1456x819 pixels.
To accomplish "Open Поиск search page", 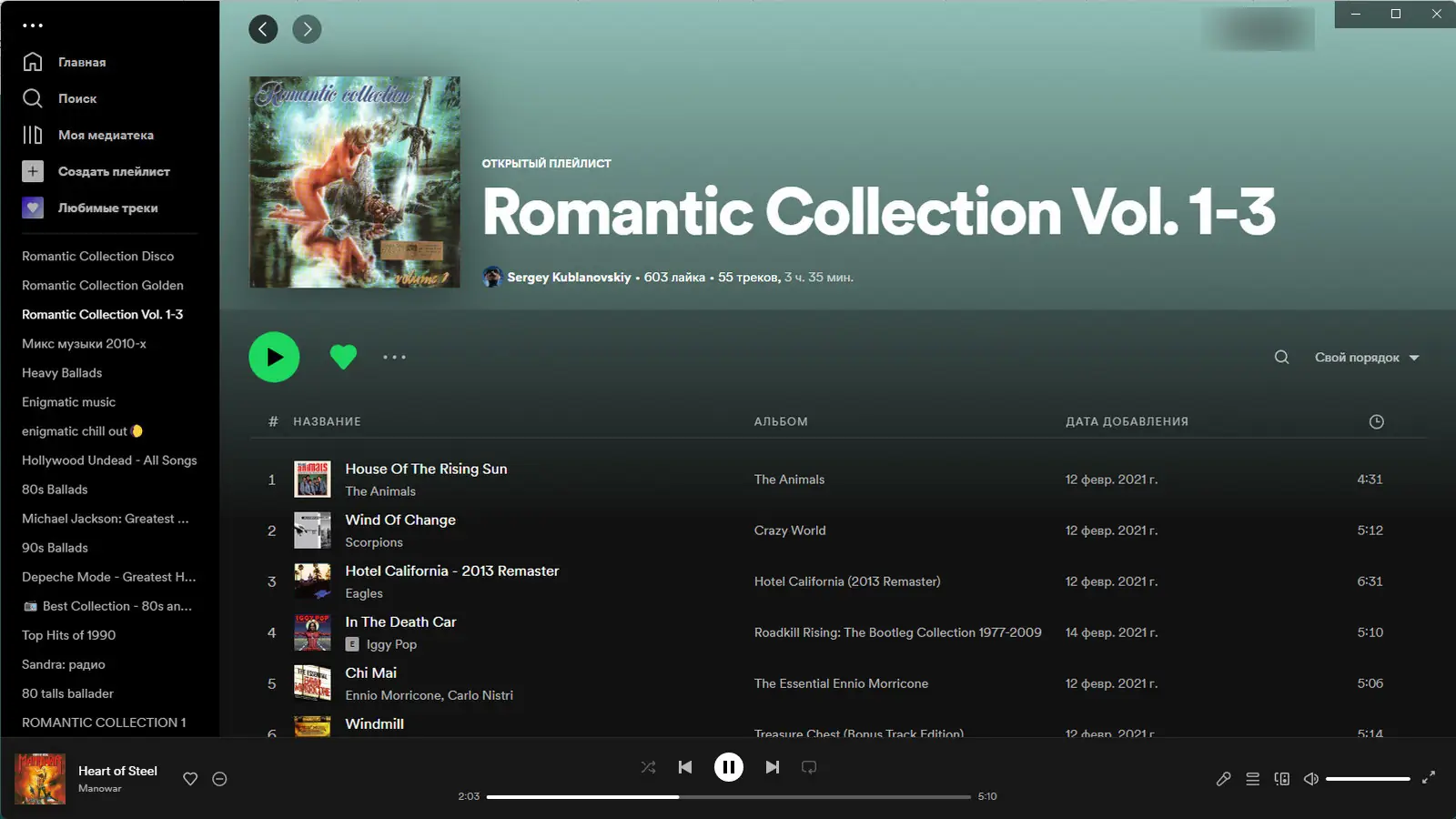I will pos(59,98).
